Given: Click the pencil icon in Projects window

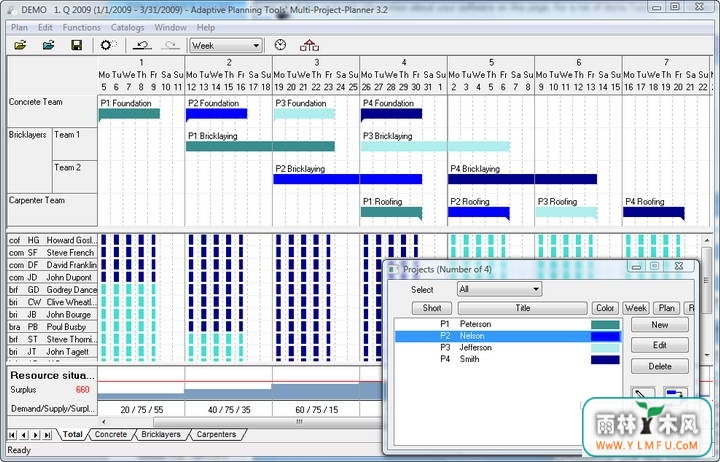Looking at the screenshot, I should click(x=643, y=394).
